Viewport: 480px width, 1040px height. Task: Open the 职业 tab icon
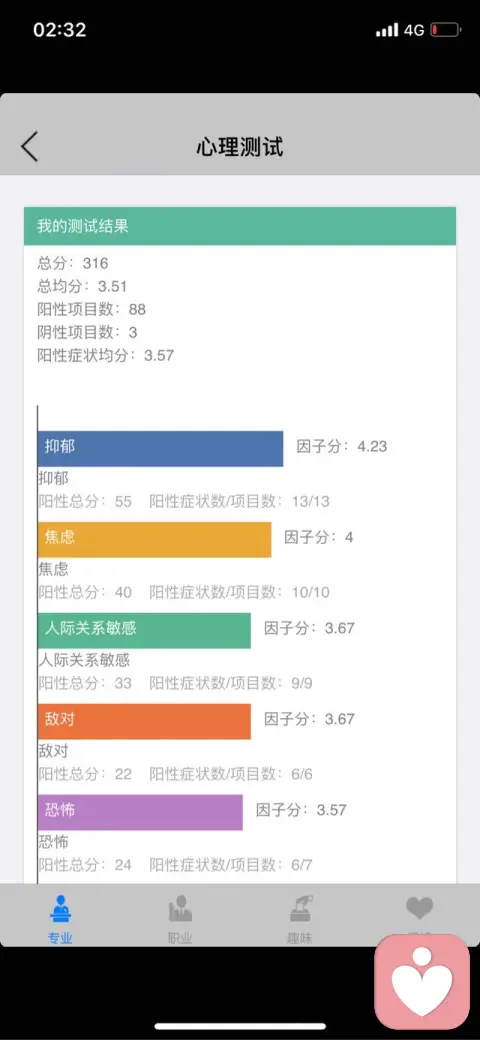click(x=180, y=909)
